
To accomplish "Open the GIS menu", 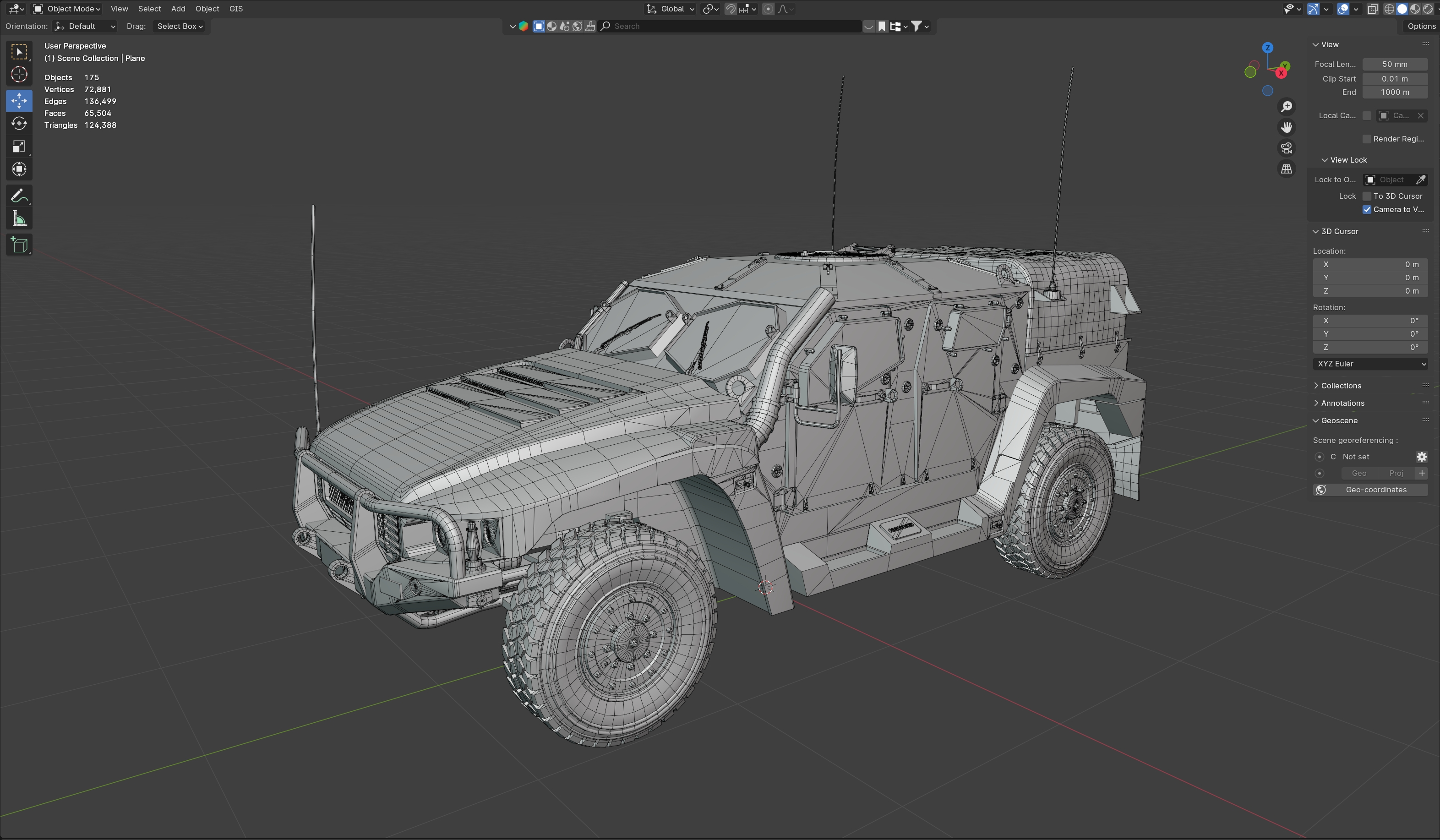I will [236, 9].
